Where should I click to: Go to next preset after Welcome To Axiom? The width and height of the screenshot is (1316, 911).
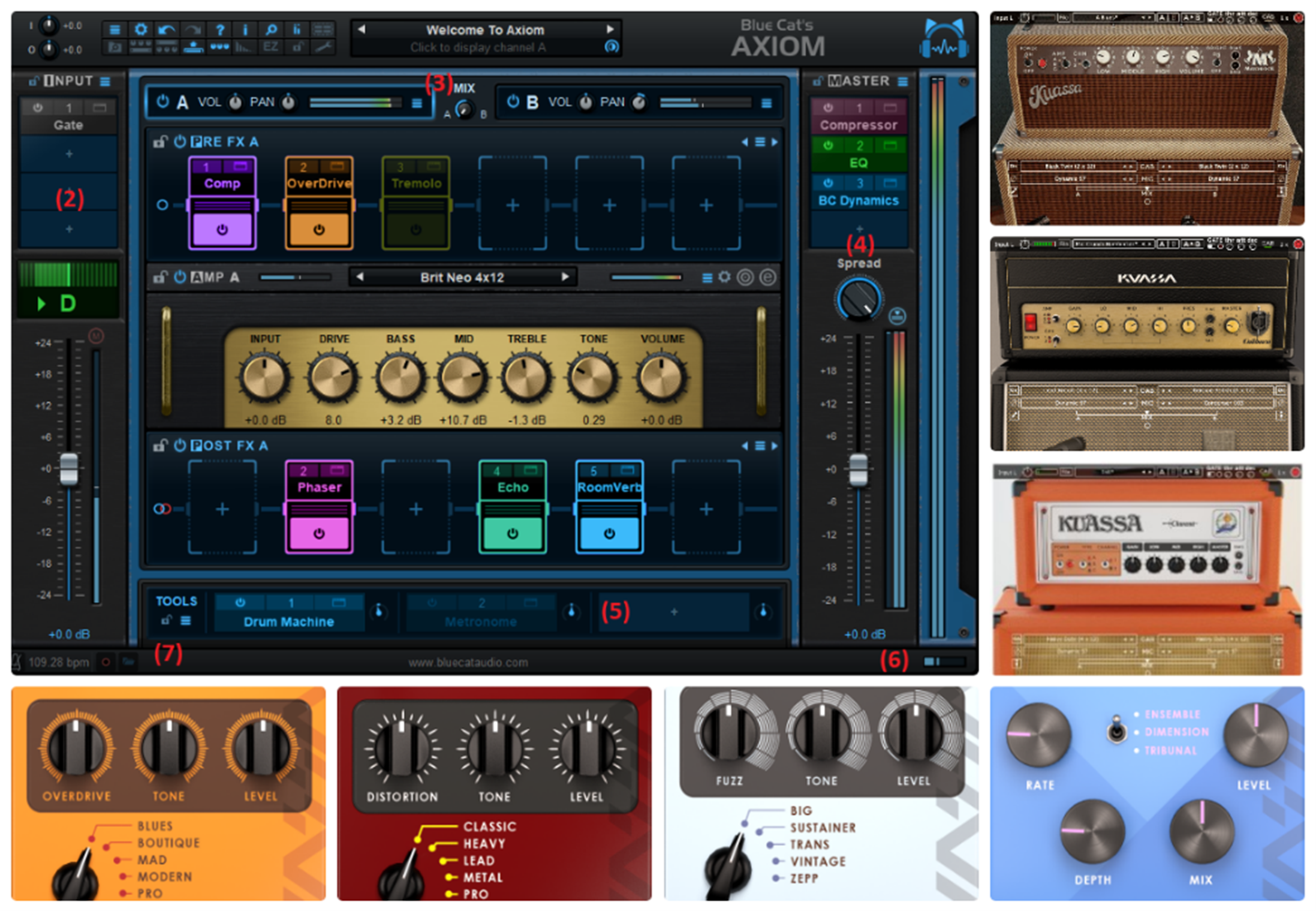click(x=610, y=29)
